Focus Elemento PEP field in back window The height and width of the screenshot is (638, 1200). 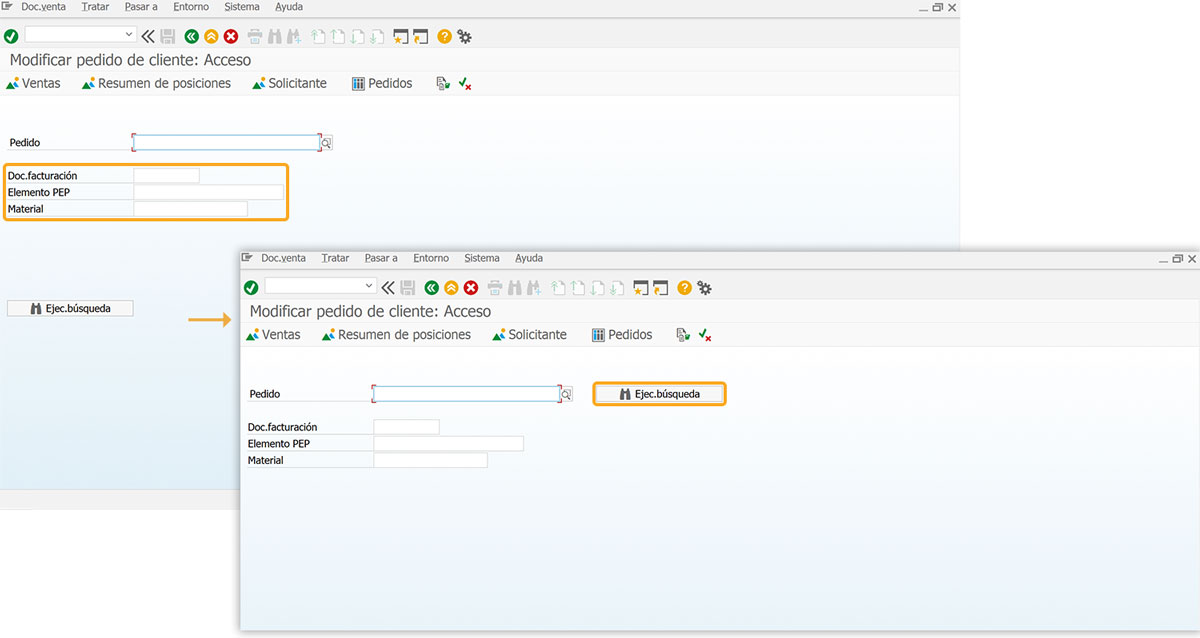coord(208,192)
